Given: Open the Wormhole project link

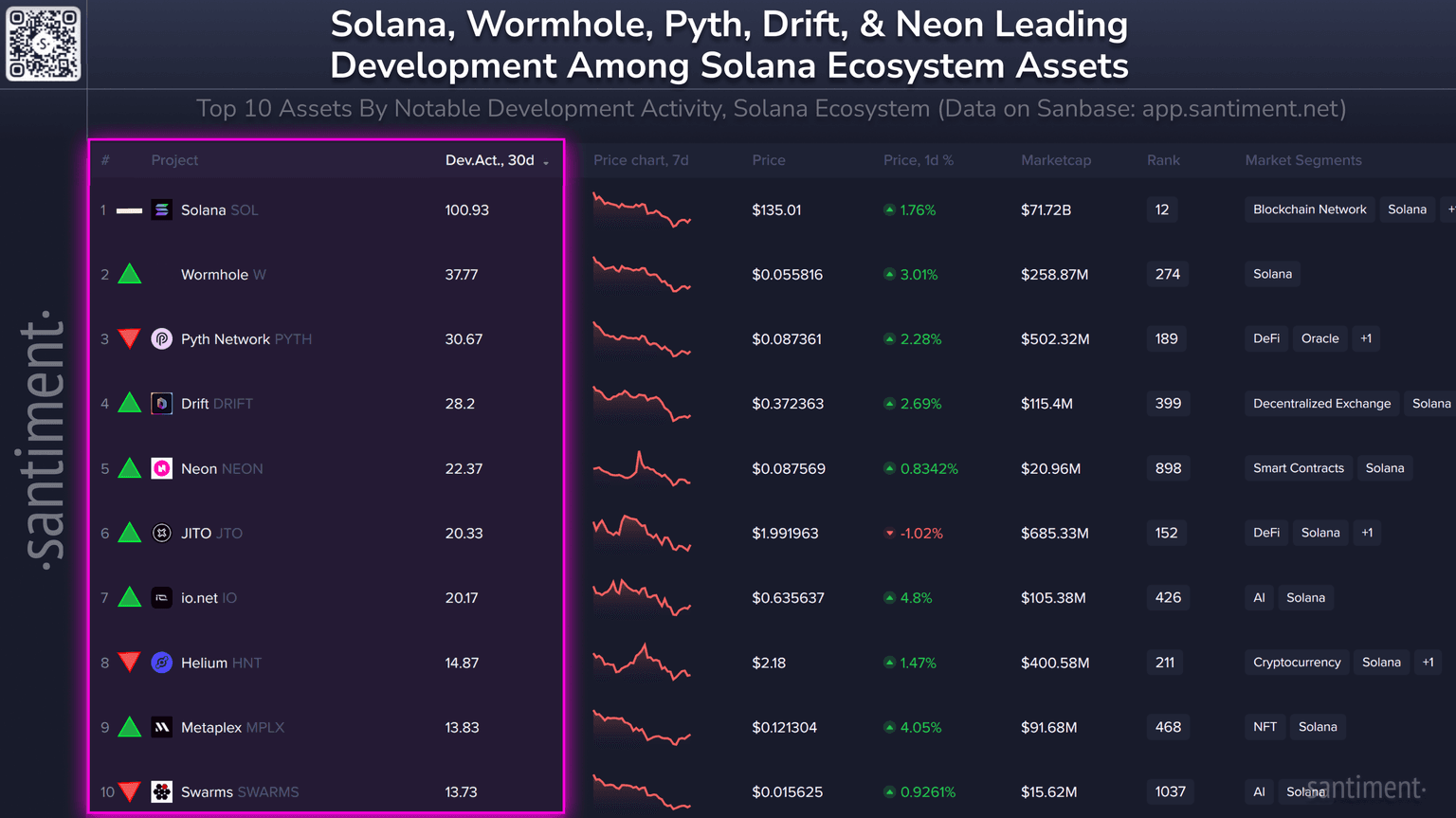Looking at the screenshot, I should pyautogui.click(x=214, y=275).
